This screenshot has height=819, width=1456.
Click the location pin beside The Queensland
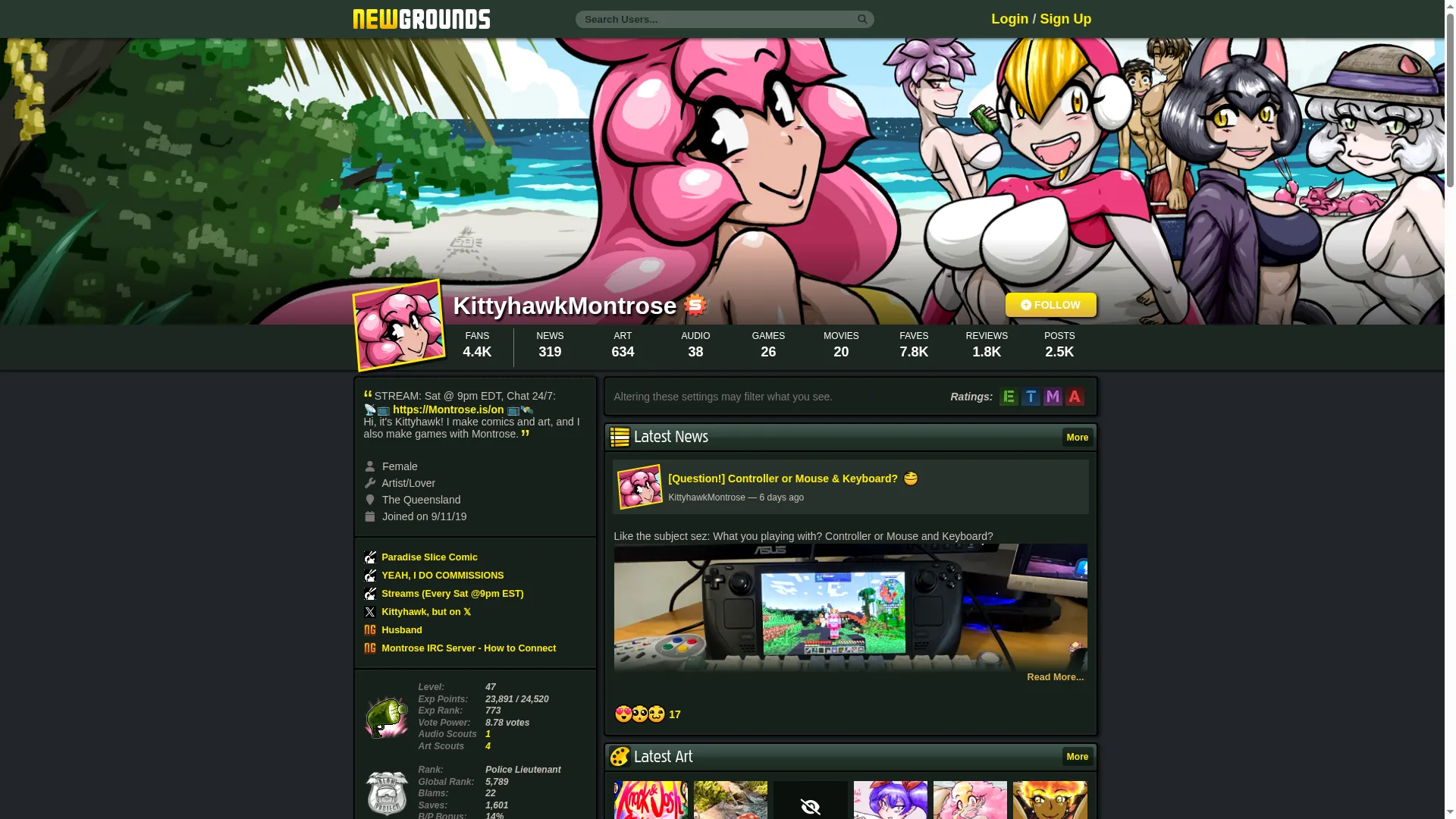(x=370, y=500)
